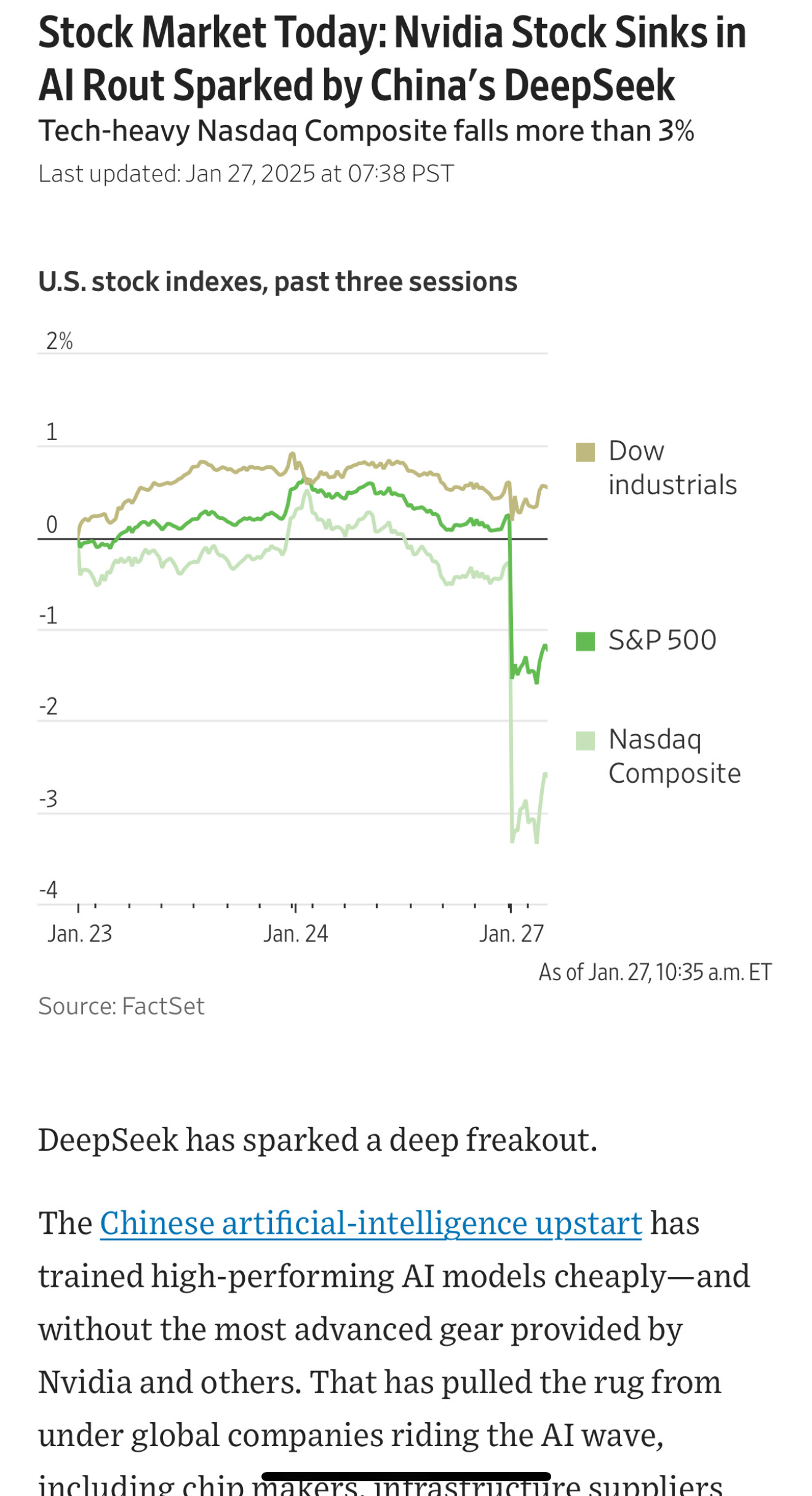Select the S&P 500 legend label
The height and width of the screenshot is (1496, 812).
pyautogui.click(x=663, y=640)
